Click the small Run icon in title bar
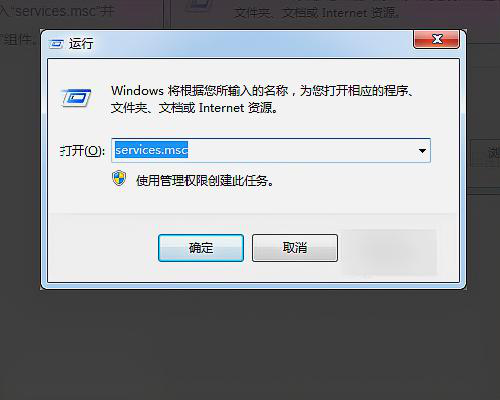 [56, 44]
